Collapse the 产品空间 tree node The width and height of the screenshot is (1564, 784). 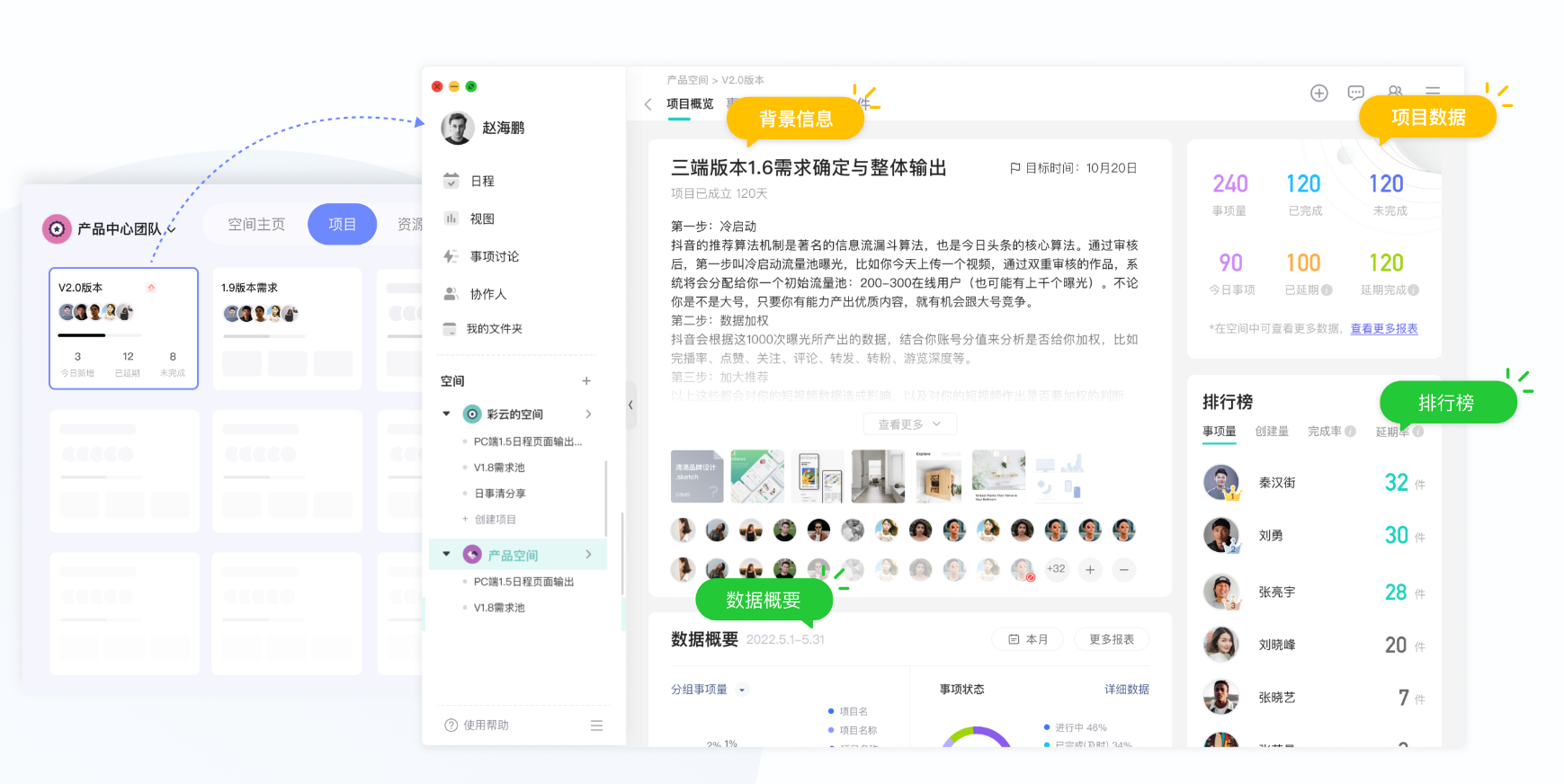[x=446, y=555]
